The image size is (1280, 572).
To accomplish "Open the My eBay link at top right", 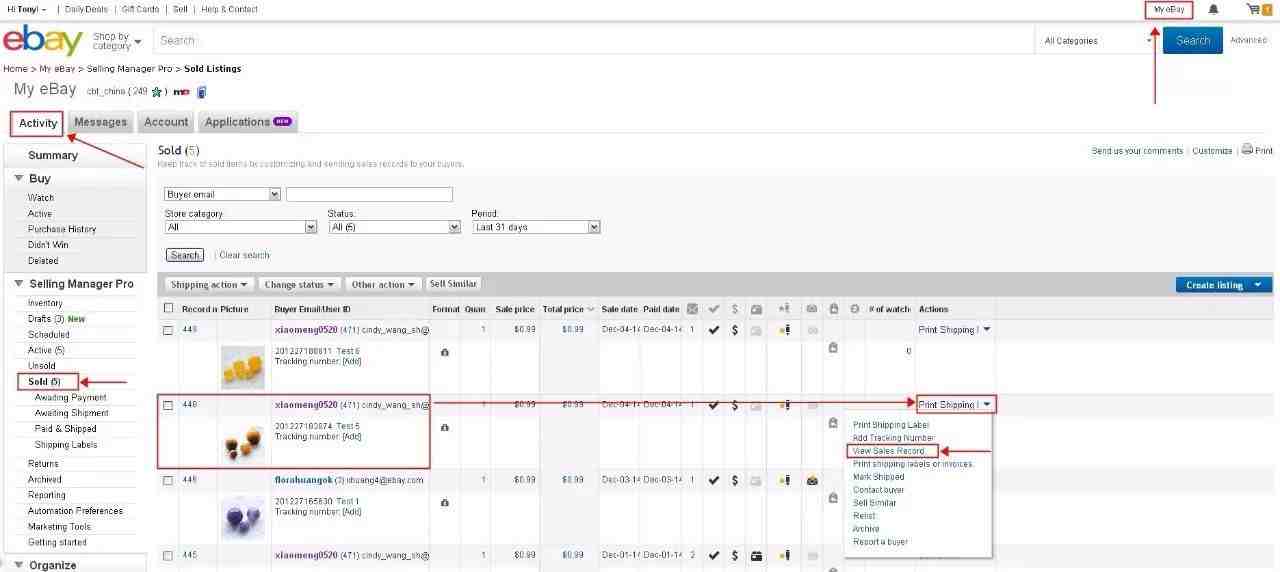I will pyautogui.click(x=1169, y=9).
